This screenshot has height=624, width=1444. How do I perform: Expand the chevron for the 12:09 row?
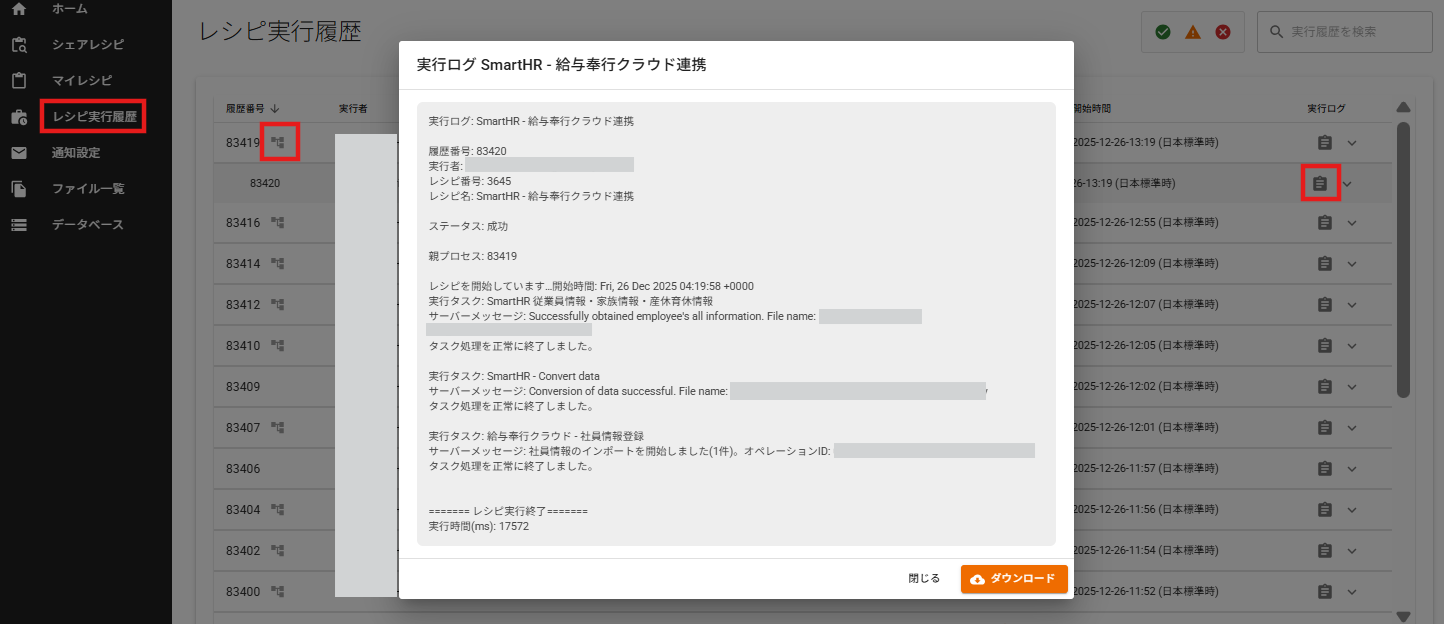[x=1352, y=263]
